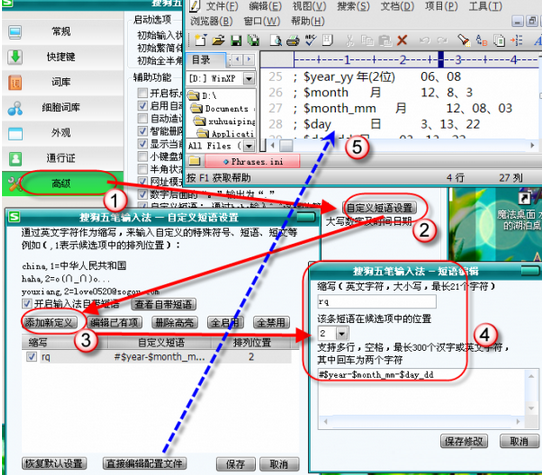Click the A-B Replace icon

(482, 41)
